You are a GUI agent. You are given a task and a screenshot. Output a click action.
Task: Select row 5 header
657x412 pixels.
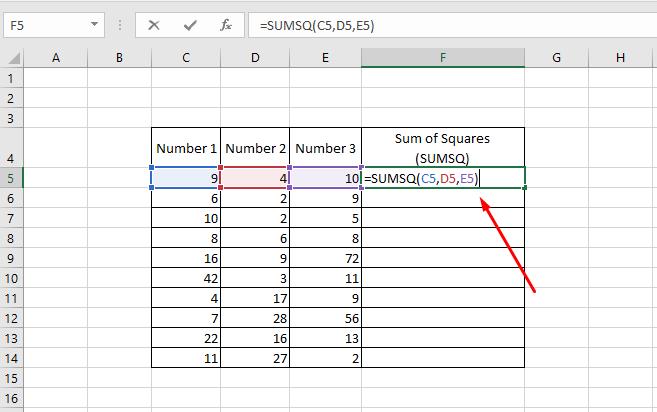[11, 178]
